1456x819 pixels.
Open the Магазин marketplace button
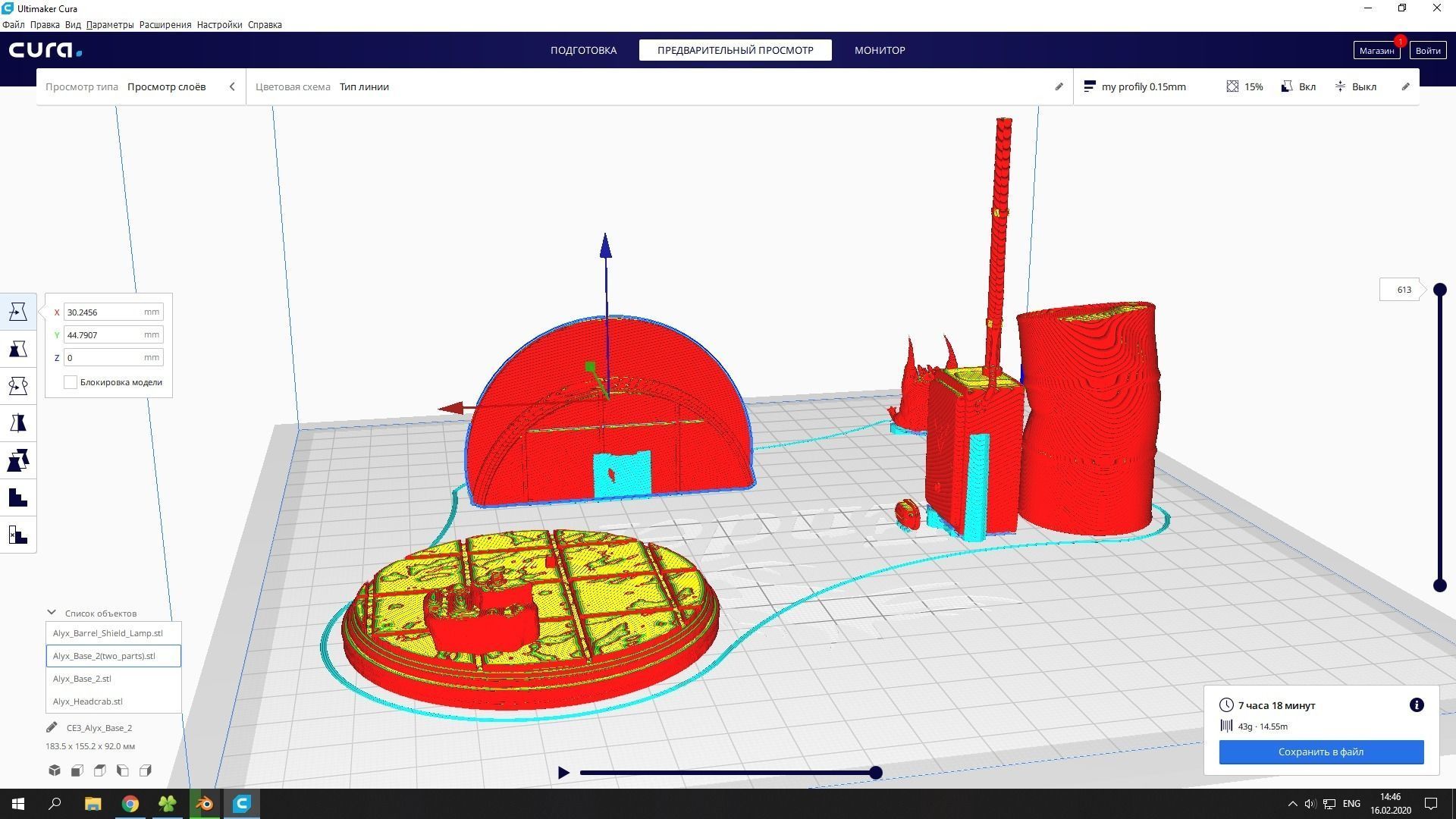(x=1376, y=51)
